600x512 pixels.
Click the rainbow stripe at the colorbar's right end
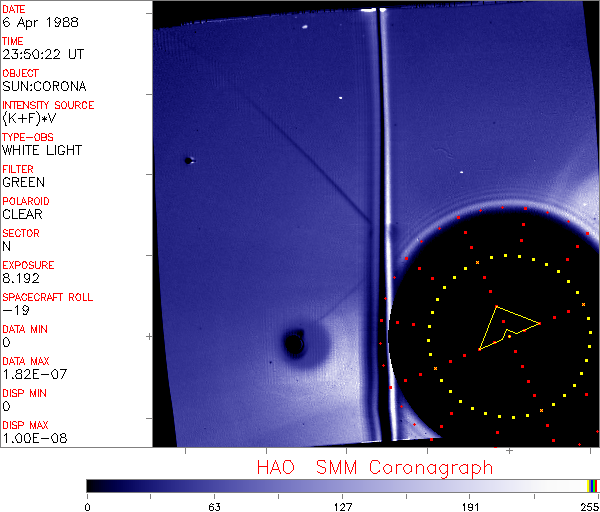(x=593, y=485)
